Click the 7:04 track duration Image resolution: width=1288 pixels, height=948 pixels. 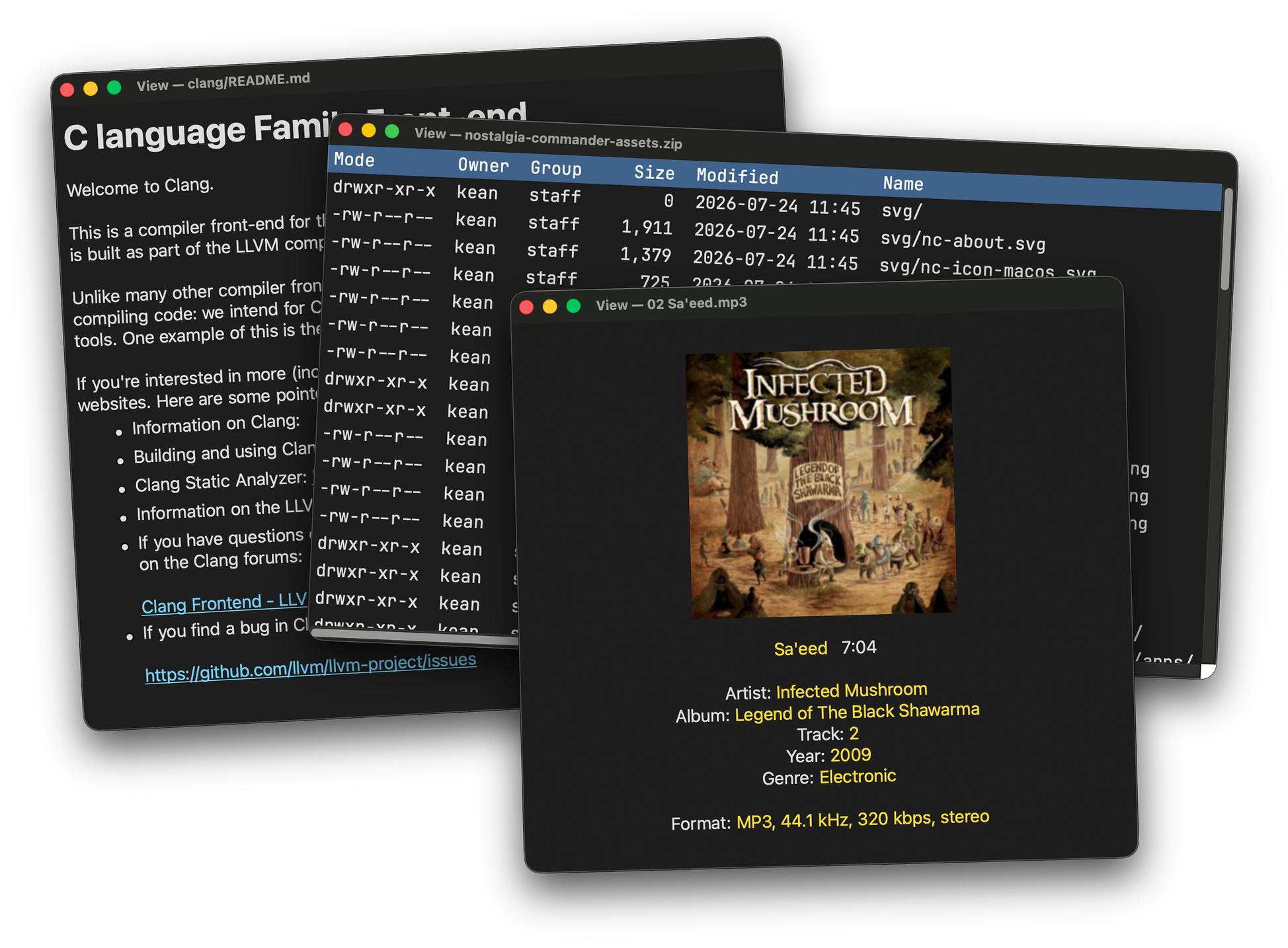click(859, 647)
